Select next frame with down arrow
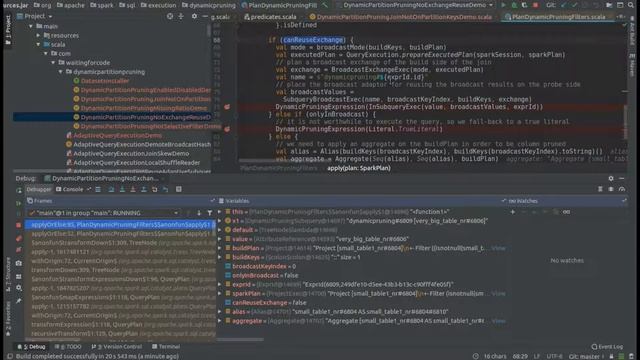Viewport: 640px width, 360px height. [x=199, y=213]
